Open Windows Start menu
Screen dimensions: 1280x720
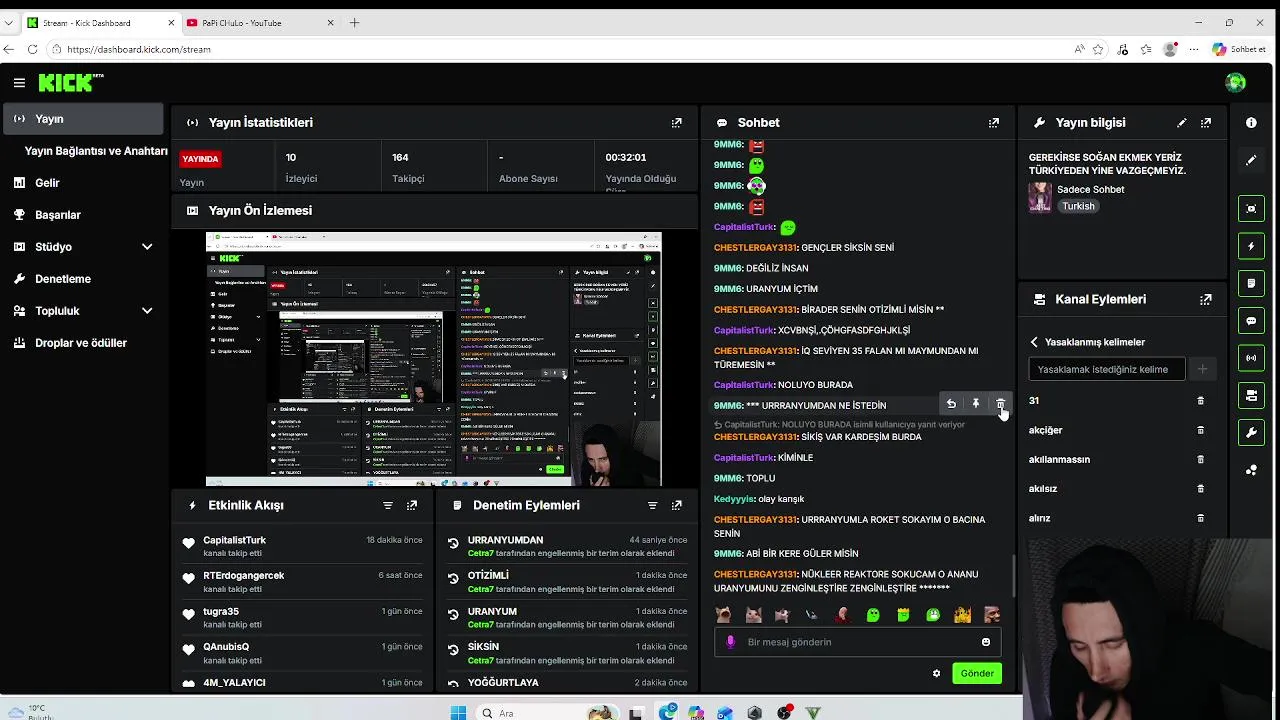coord(458,713)
